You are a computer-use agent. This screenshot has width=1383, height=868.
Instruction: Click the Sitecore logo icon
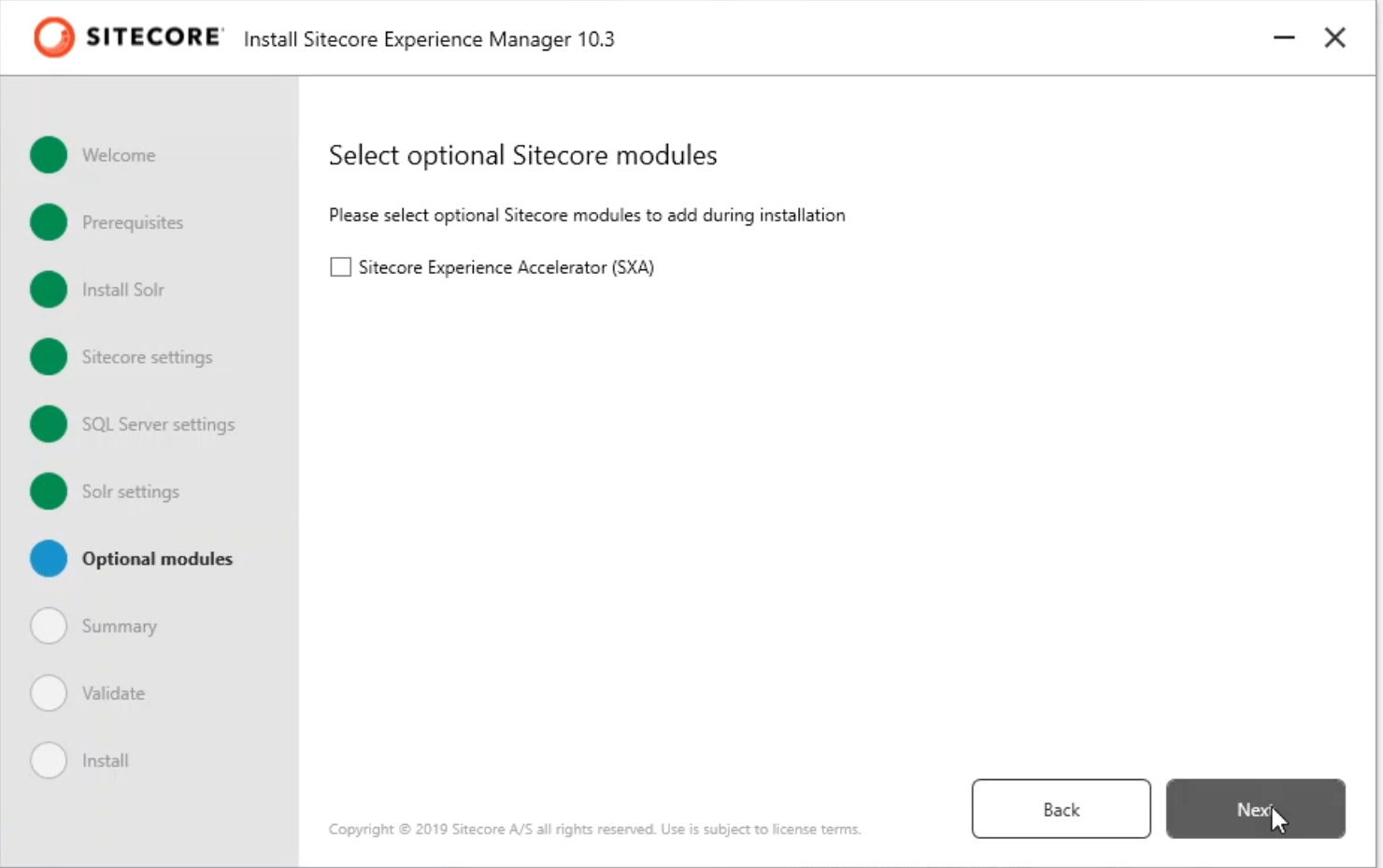pyautogui.click(x=53, y=38)
